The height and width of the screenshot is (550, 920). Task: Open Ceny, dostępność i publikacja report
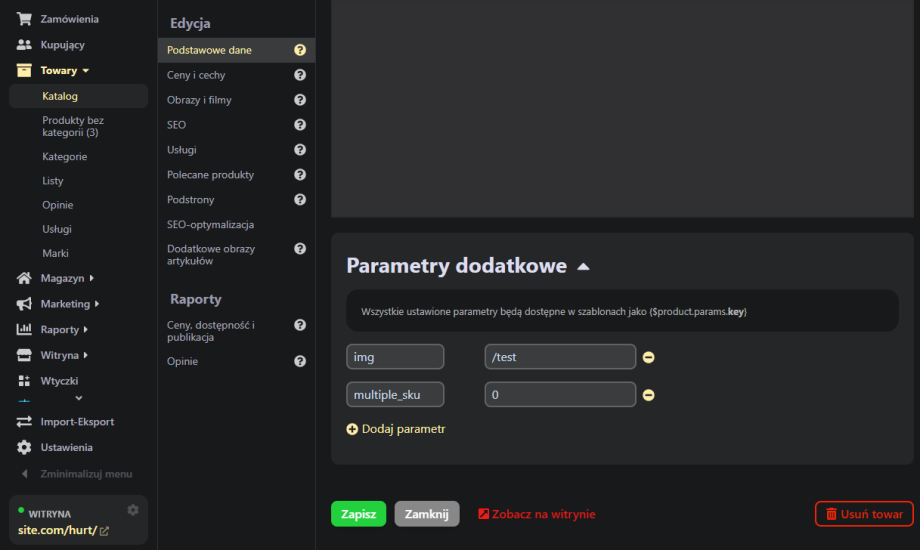click(211, 331)
